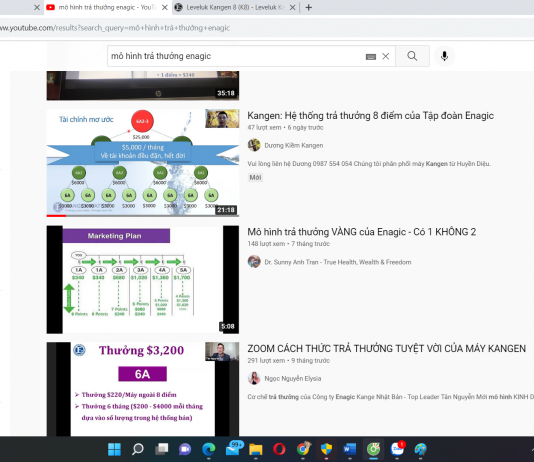Viewport: 534px width, 462px height.
Task: Open File Explorer folder icon on taskbar
Action: point(255,449)
